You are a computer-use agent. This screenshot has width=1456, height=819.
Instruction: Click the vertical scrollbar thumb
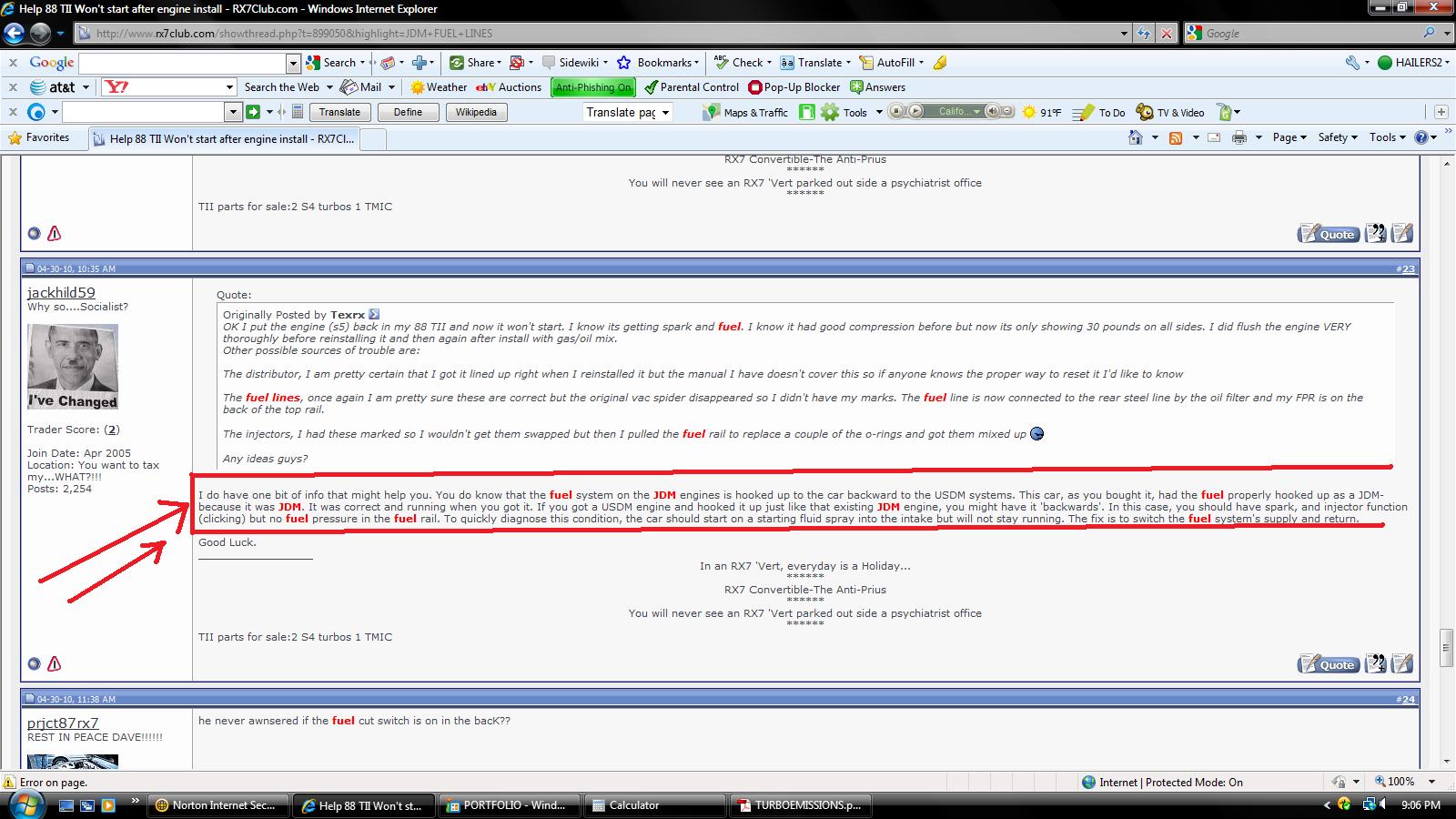[1446, 647]
